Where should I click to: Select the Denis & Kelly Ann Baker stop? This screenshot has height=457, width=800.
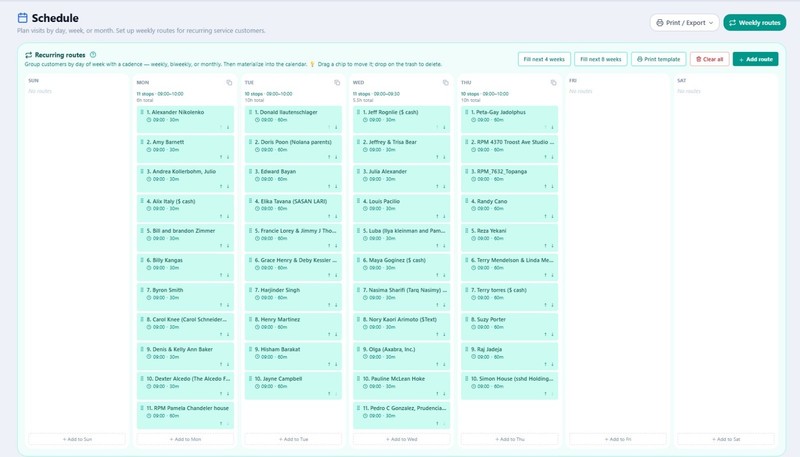(x=185, y=356)
